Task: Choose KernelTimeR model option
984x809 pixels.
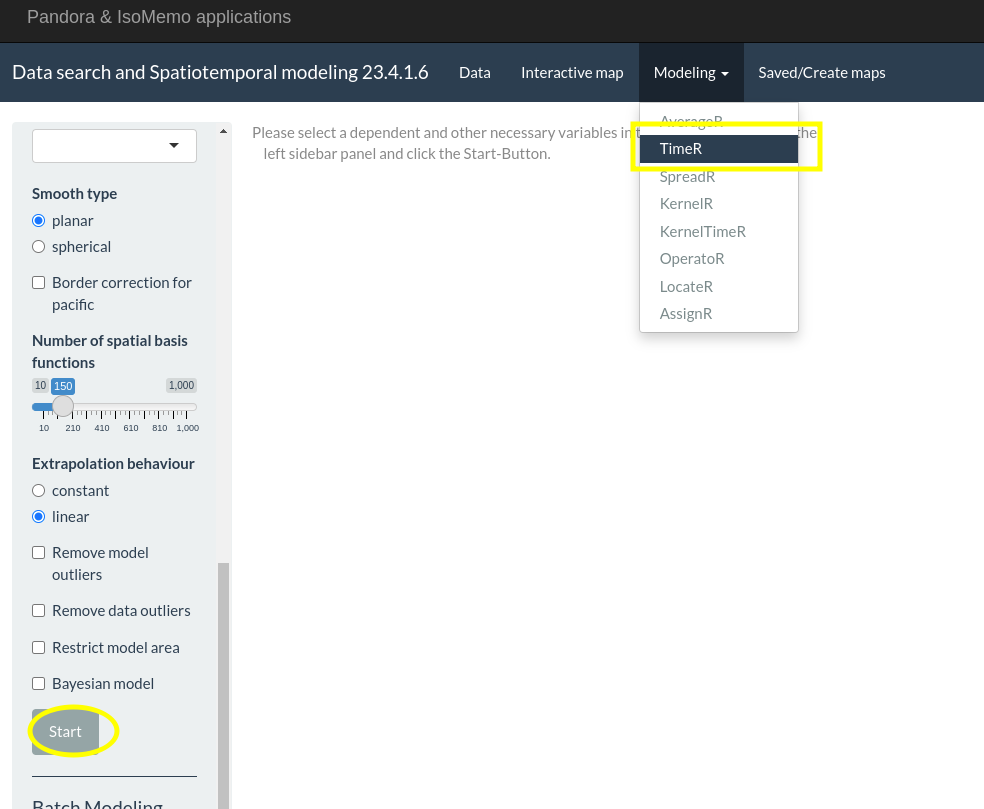Action: tap(702, 231)
